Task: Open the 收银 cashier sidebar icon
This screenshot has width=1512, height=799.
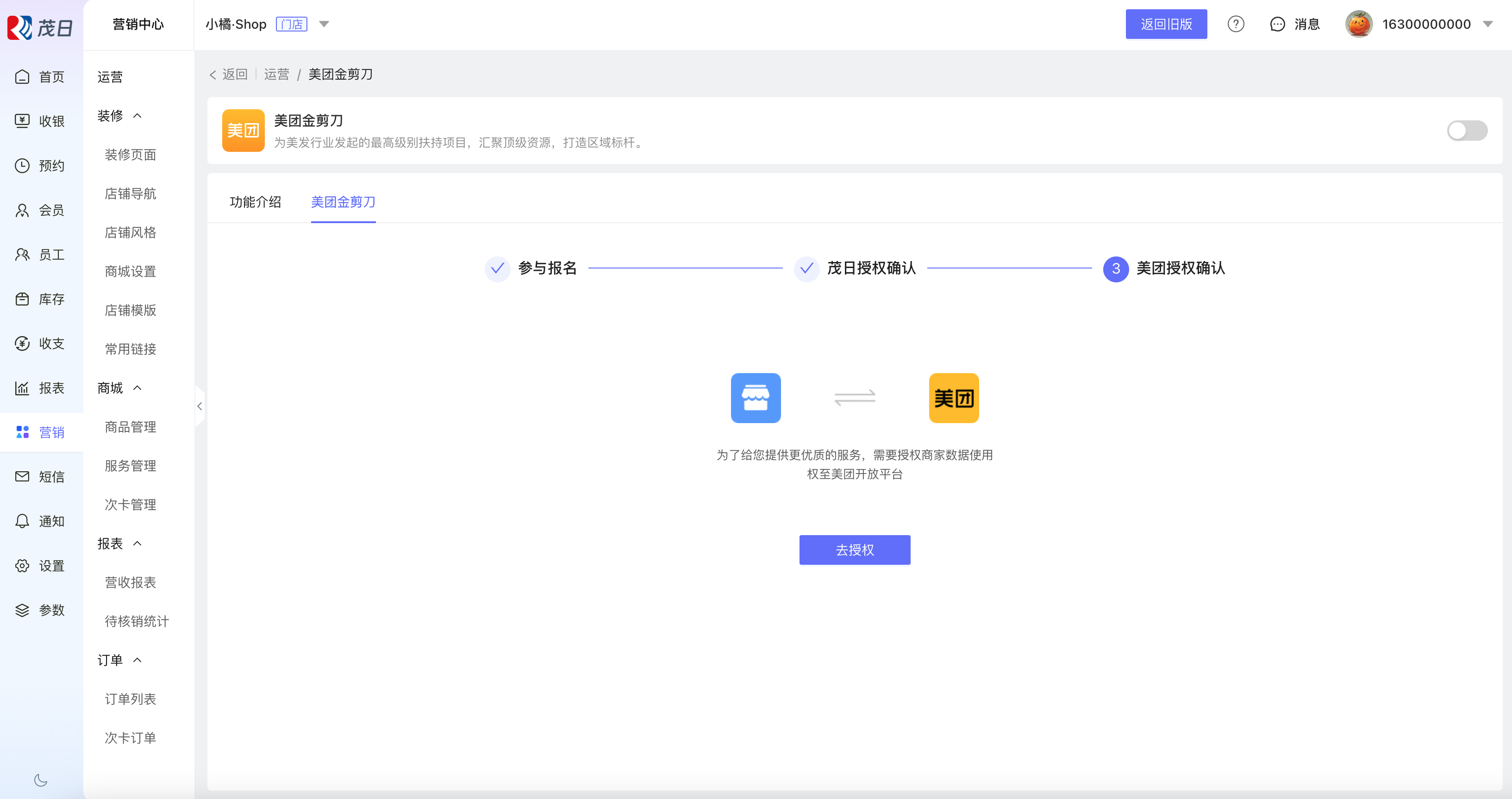Action: pos(22,121)
